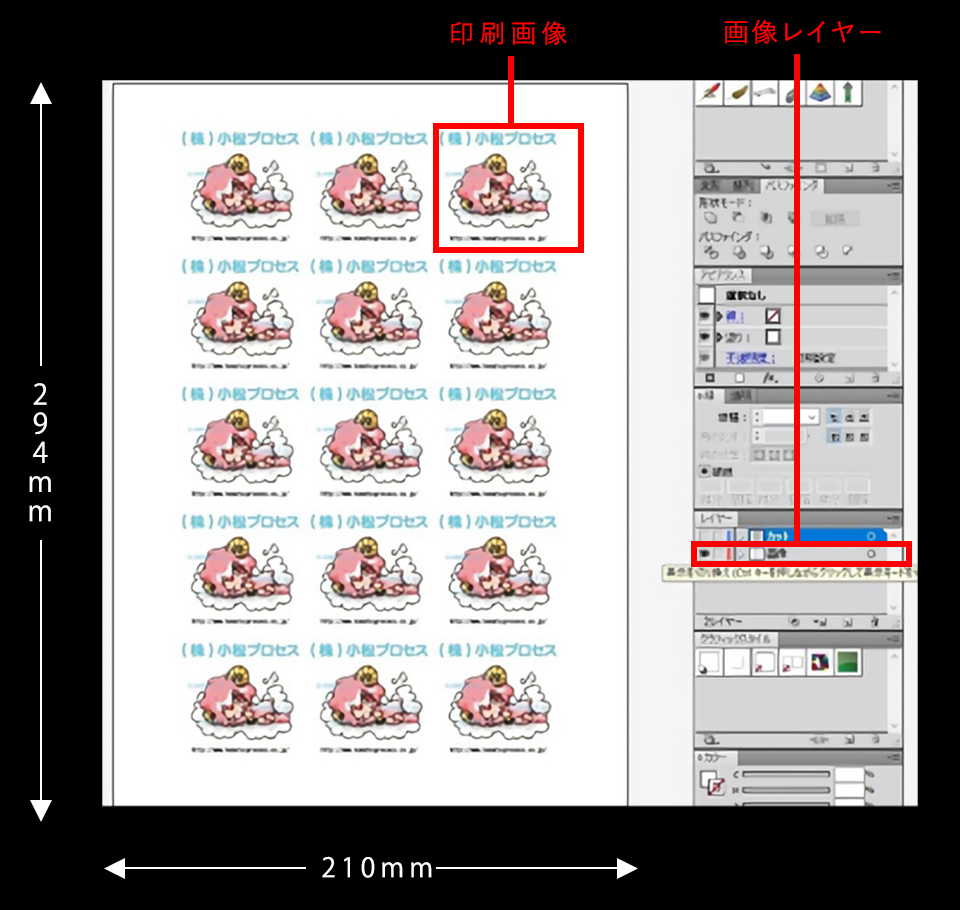The width and height of the screenshot is (960, 910).
Task: Expand the カット layer contents
Action: tap(741, 536)
